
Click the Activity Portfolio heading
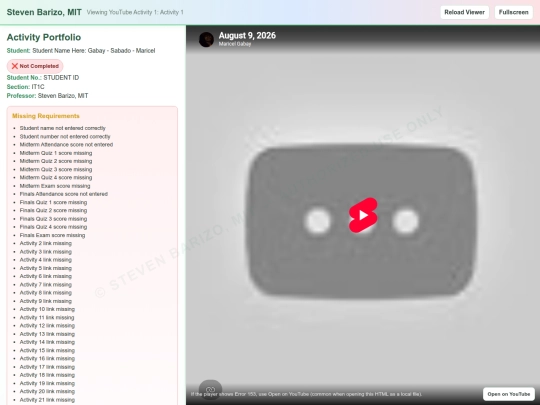point(44,37)
